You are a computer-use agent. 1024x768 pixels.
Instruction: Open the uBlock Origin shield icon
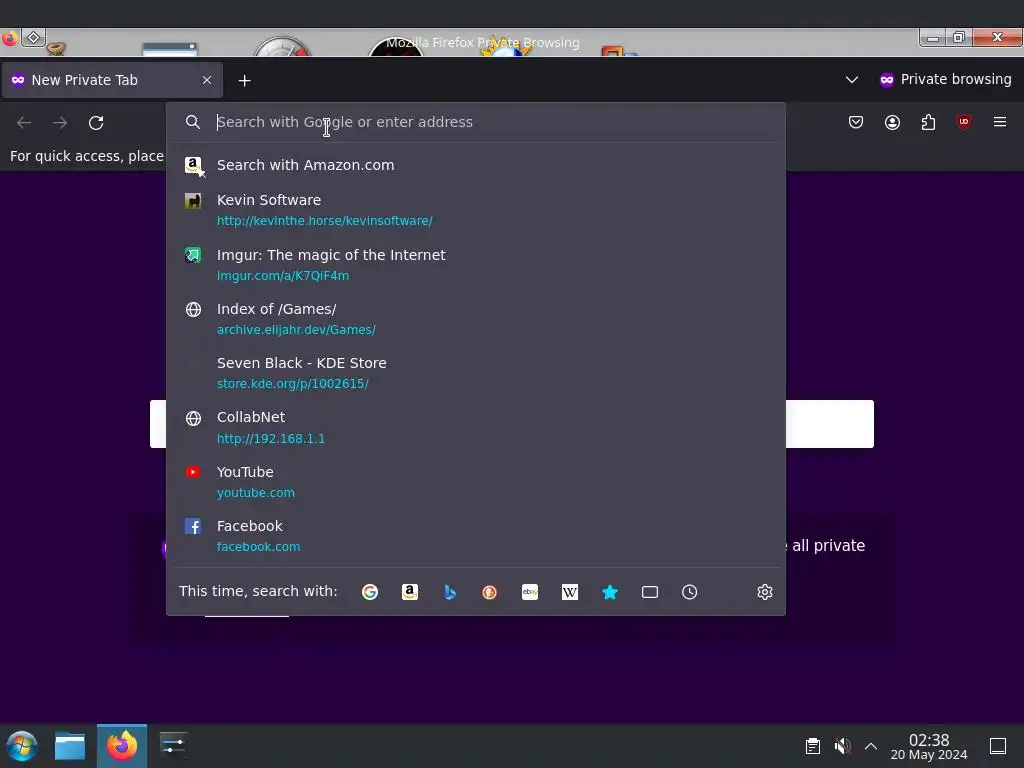(x=964, y=122)
